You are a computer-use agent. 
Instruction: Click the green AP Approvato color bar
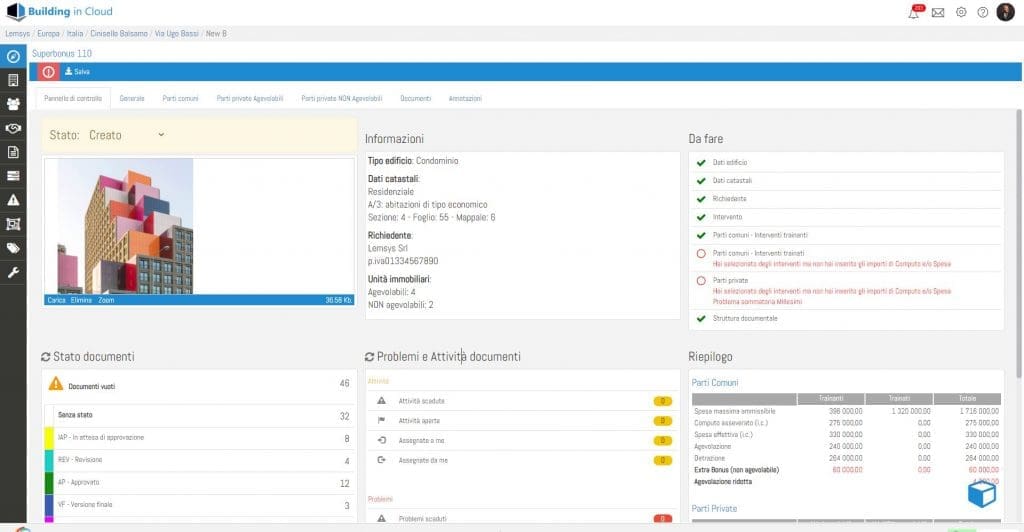[48, 482]
